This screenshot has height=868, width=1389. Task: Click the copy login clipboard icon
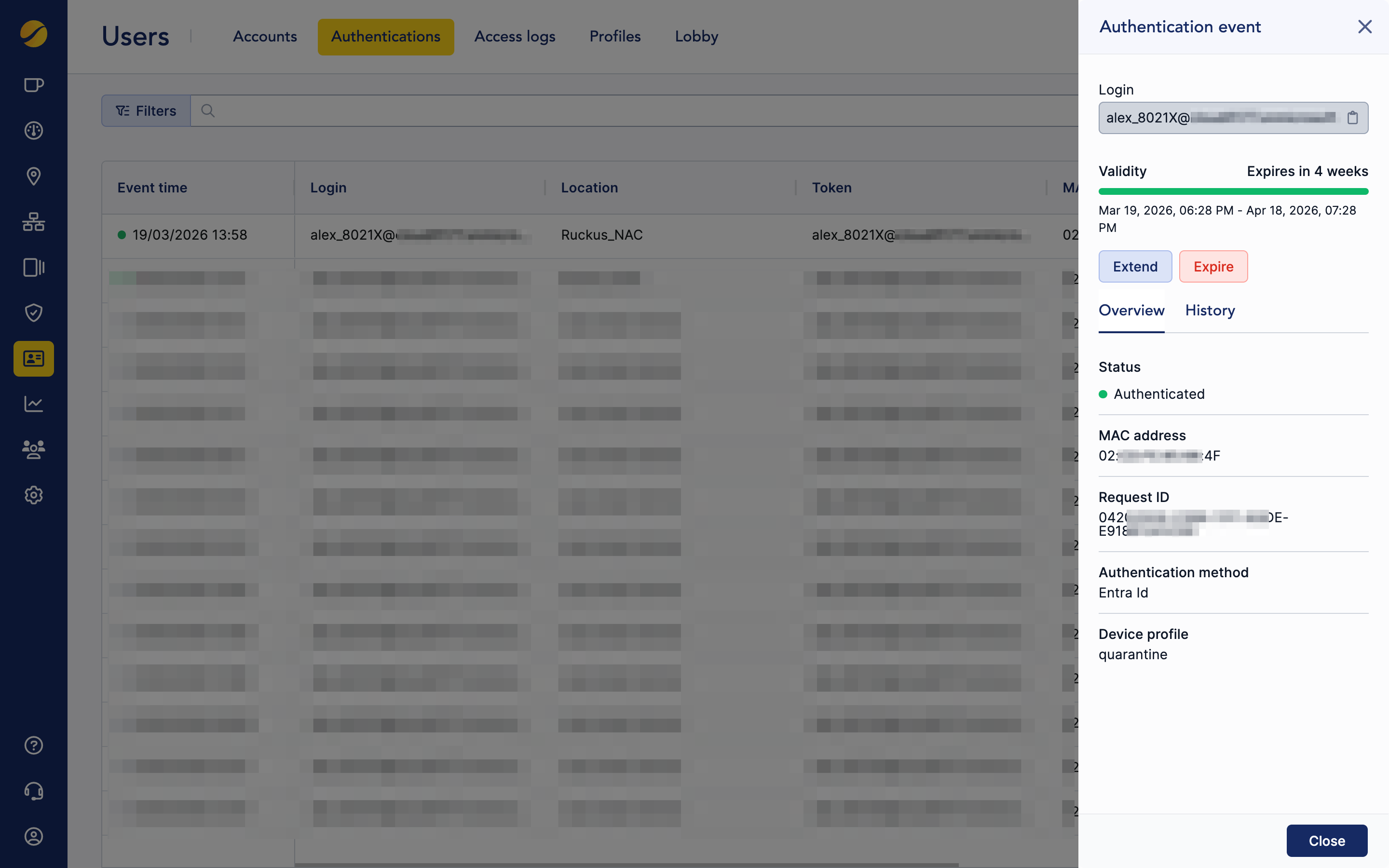click(1352, 118)
